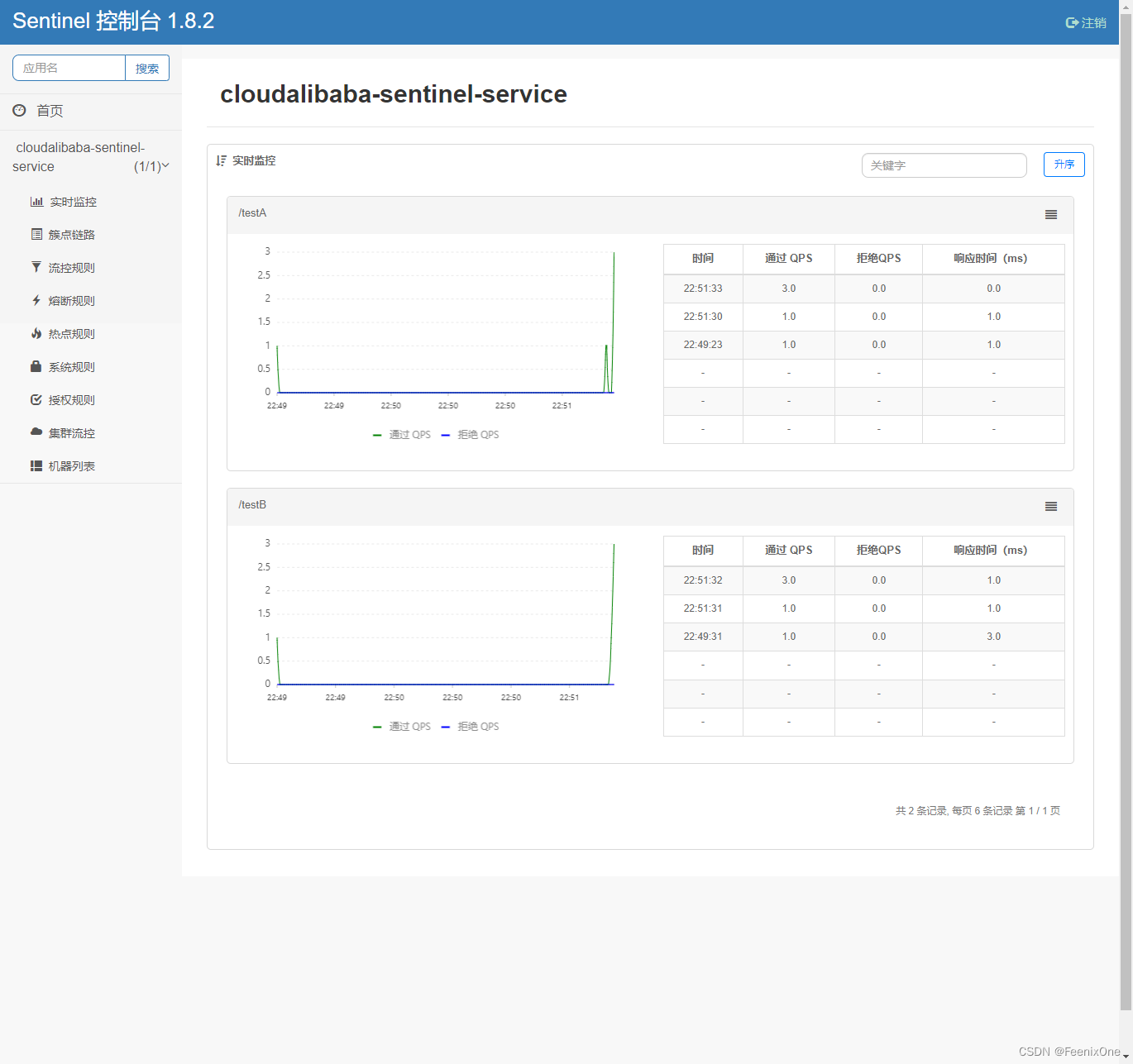This screenshot has height=1064, width=1133.
Task: Toggle 拒绝 QPS legend in /testA chart
Action: 471,435
